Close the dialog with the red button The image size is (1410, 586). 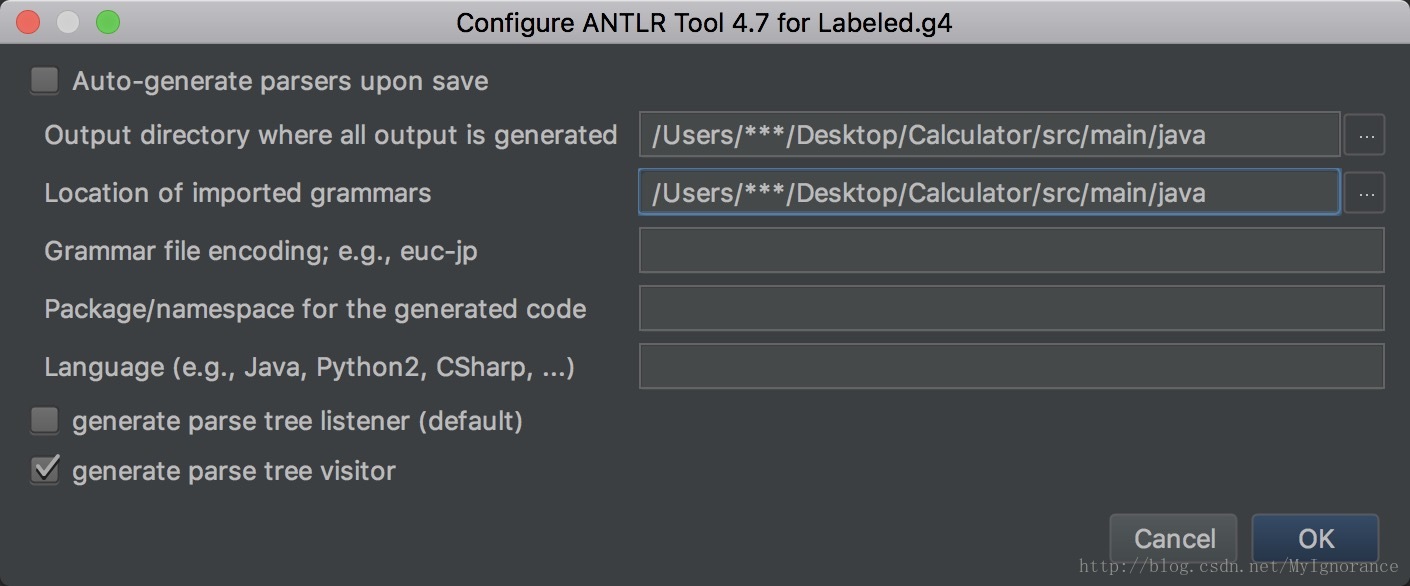coord(28,22)
